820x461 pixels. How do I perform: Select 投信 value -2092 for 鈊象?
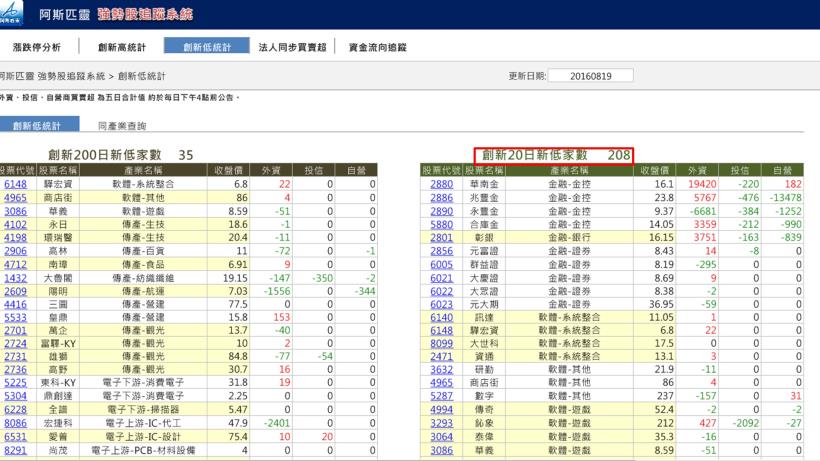coord(745,423)
